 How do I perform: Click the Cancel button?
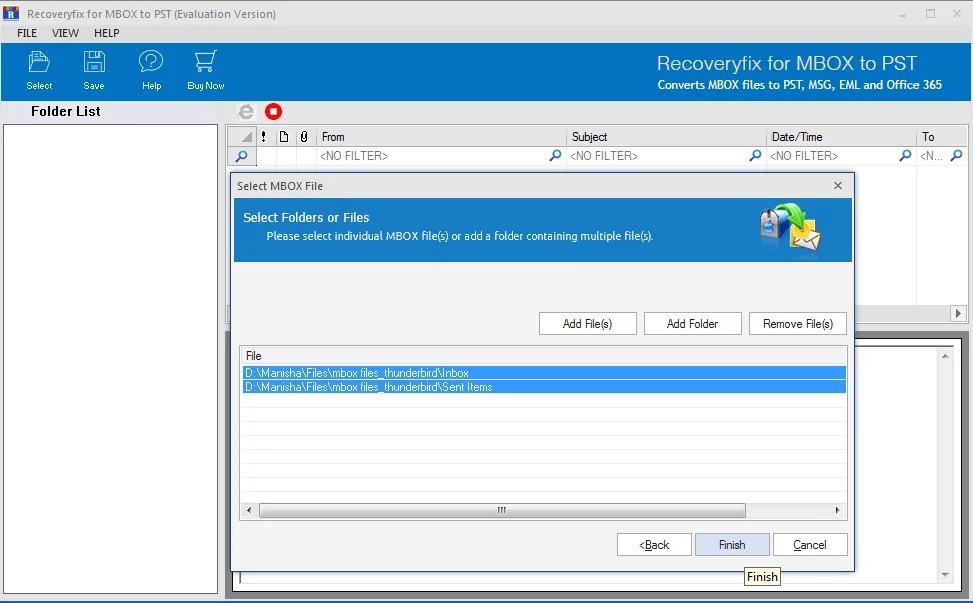coord(810,545)
